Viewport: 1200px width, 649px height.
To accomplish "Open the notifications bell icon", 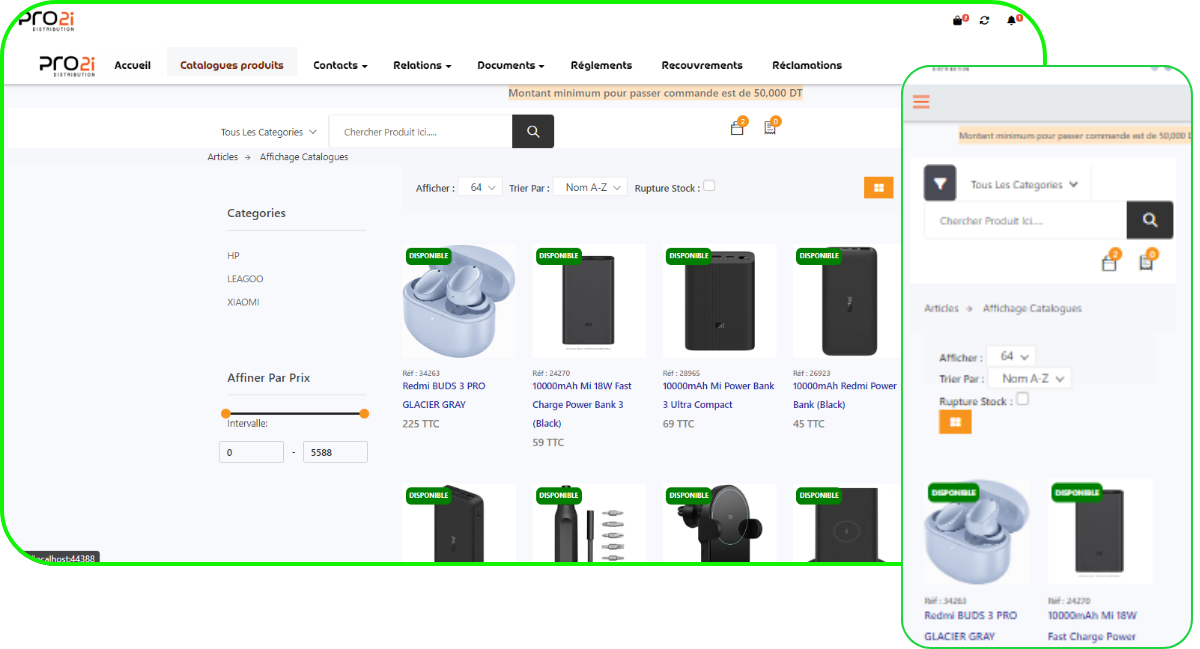I will tap(1011, 18).
